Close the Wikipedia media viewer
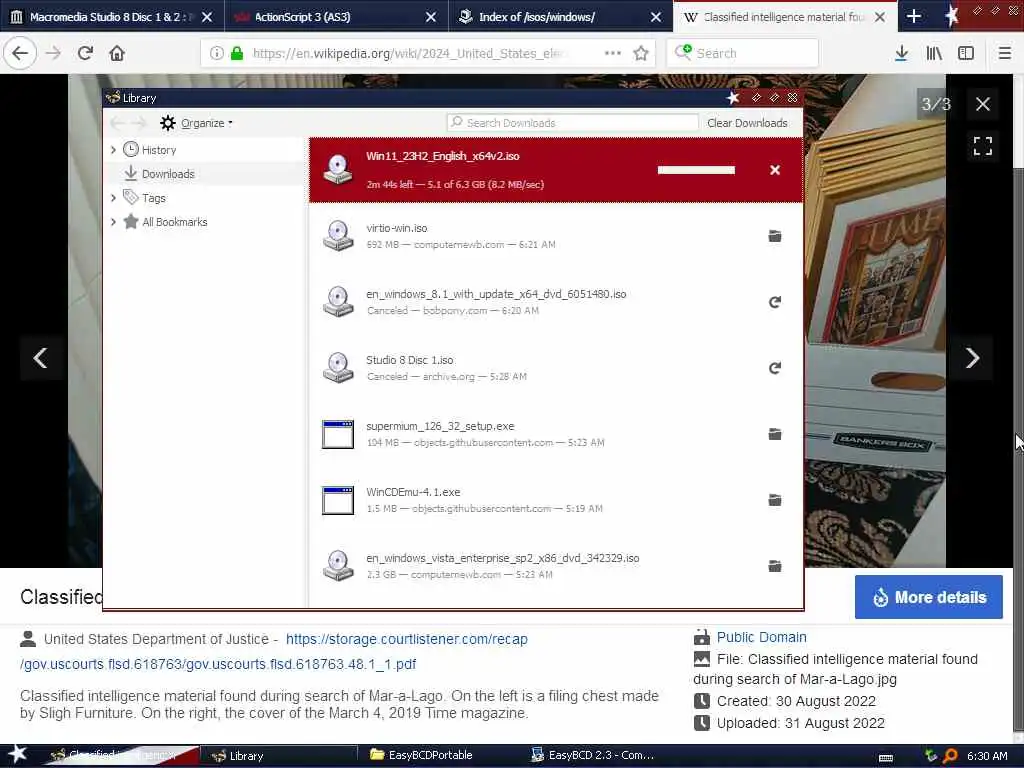The height and width of the screenshot is (768, 1024). coord(982,104)
